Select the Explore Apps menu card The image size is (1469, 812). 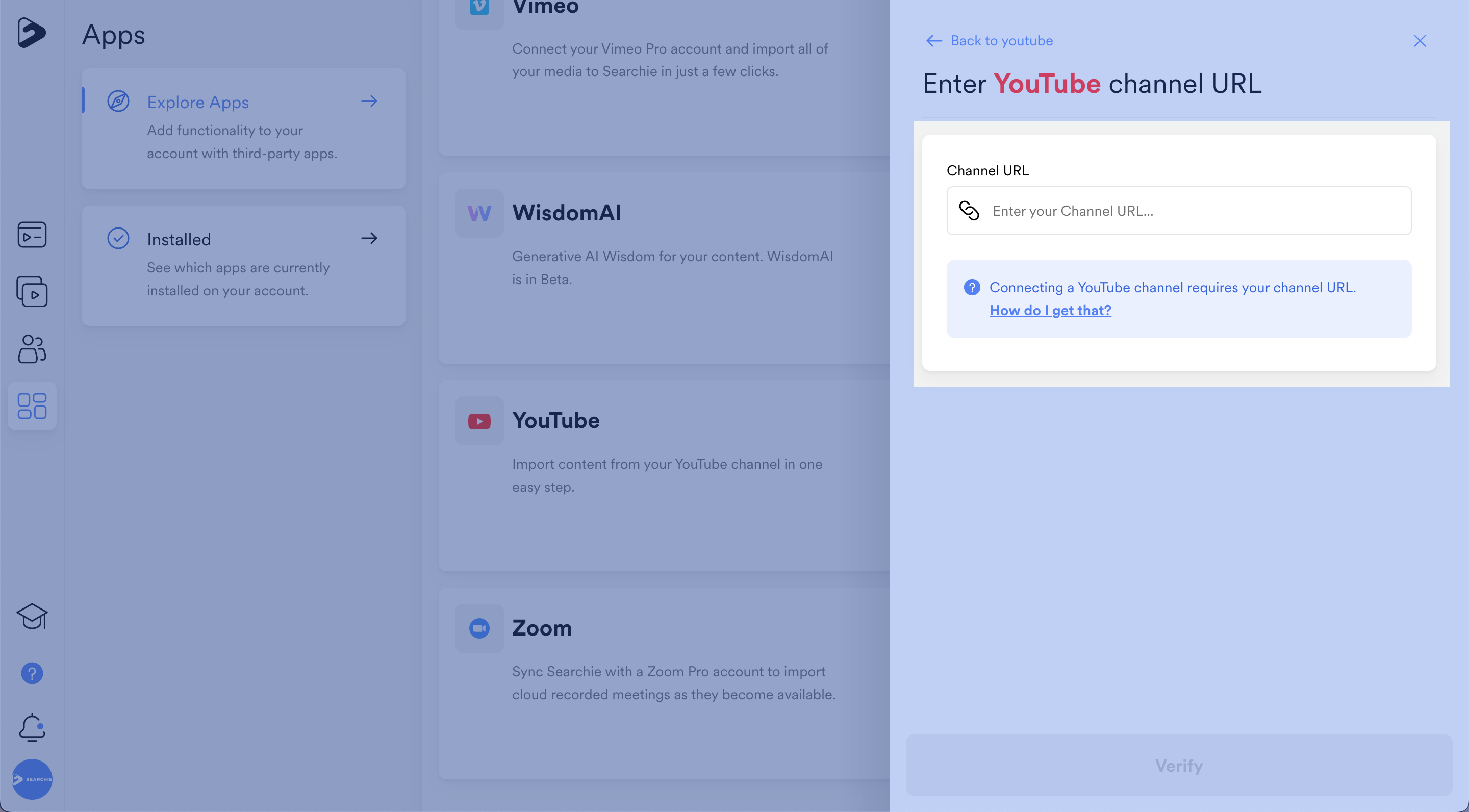[x=243, y=129]
